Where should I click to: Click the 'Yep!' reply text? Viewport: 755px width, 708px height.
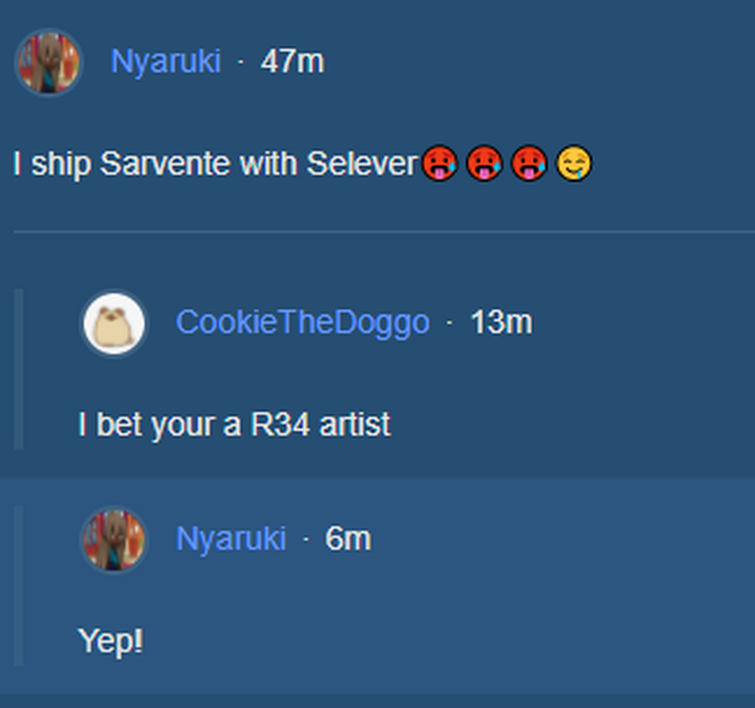tap(110, 642)
